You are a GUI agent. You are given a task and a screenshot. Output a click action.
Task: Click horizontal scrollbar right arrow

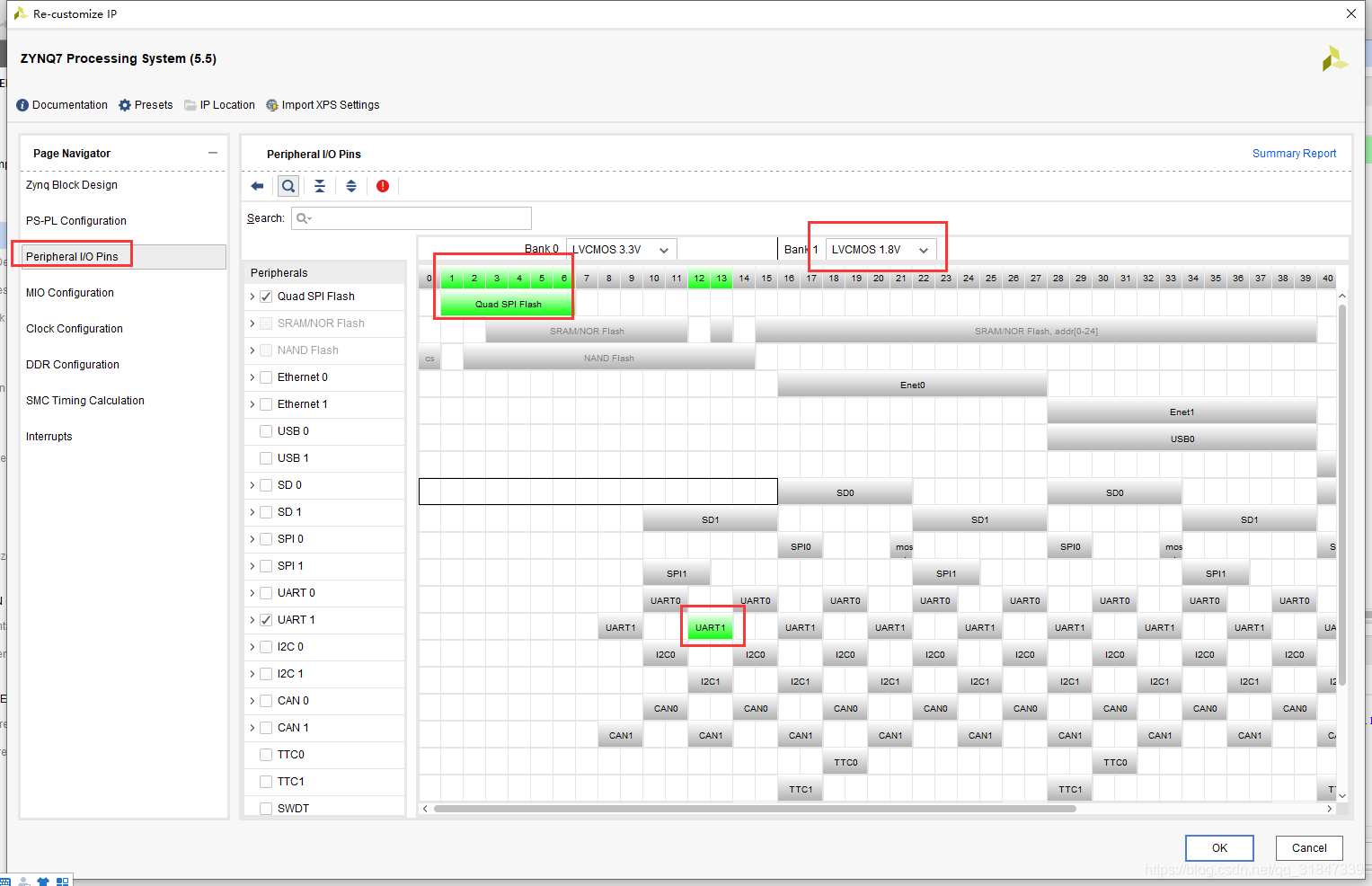coord(1330,809)
